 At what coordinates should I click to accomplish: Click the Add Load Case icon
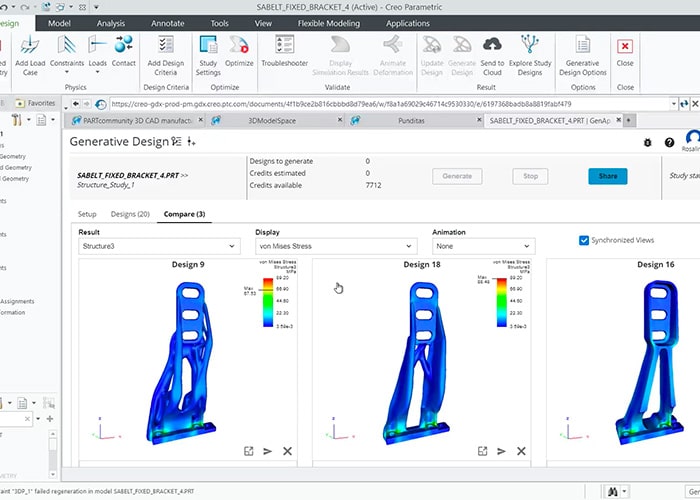click(x=30, y=45)
